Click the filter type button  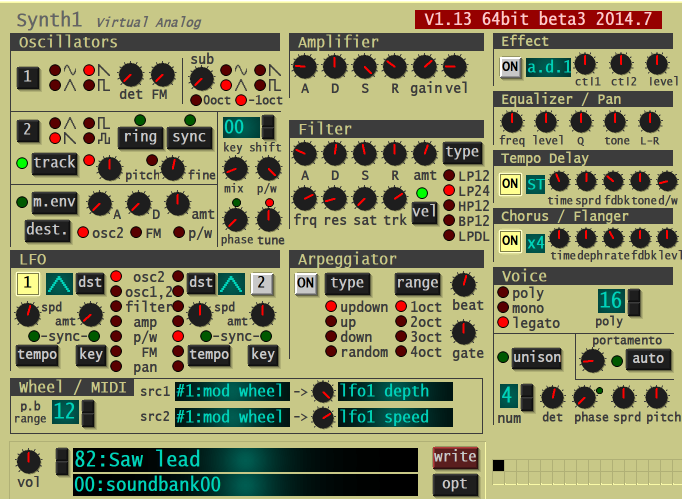462,152
